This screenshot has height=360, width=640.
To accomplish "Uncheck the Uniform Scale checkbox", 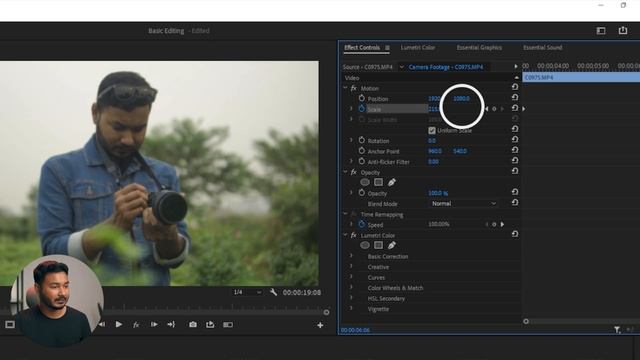I will pyautogui.click(x=432, y=131).
